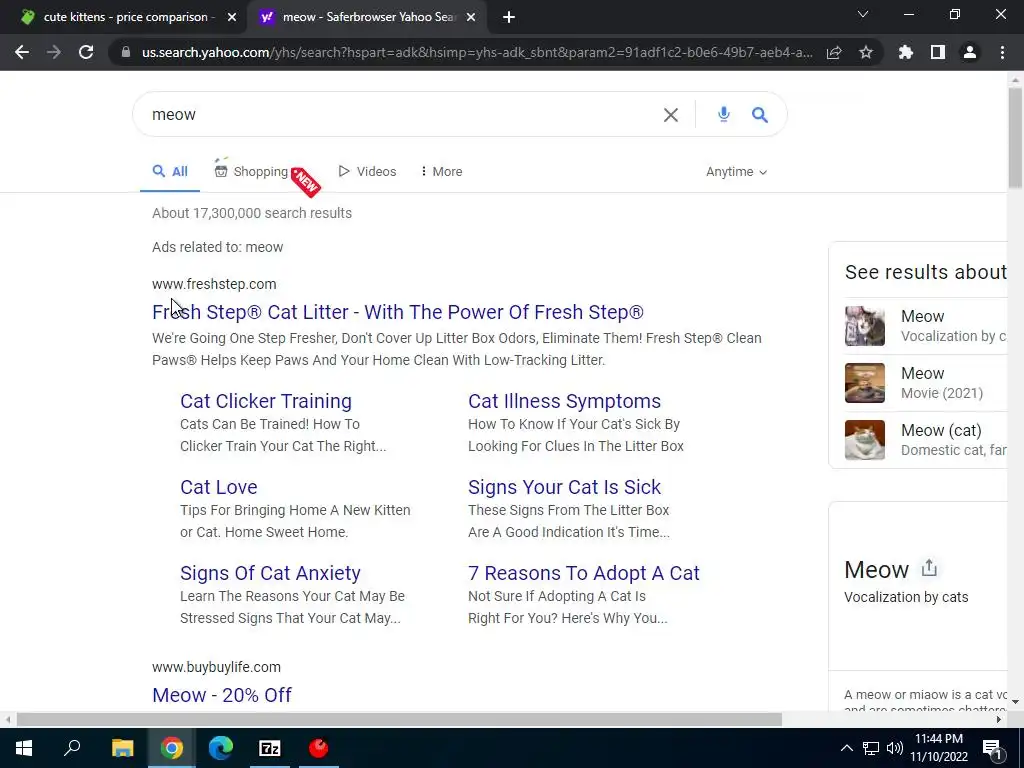Image resolution: width=1024 pixels, height=768 pixels.
Task: Bookmark this tab with star icon
Action: click(x=866, y=52)
